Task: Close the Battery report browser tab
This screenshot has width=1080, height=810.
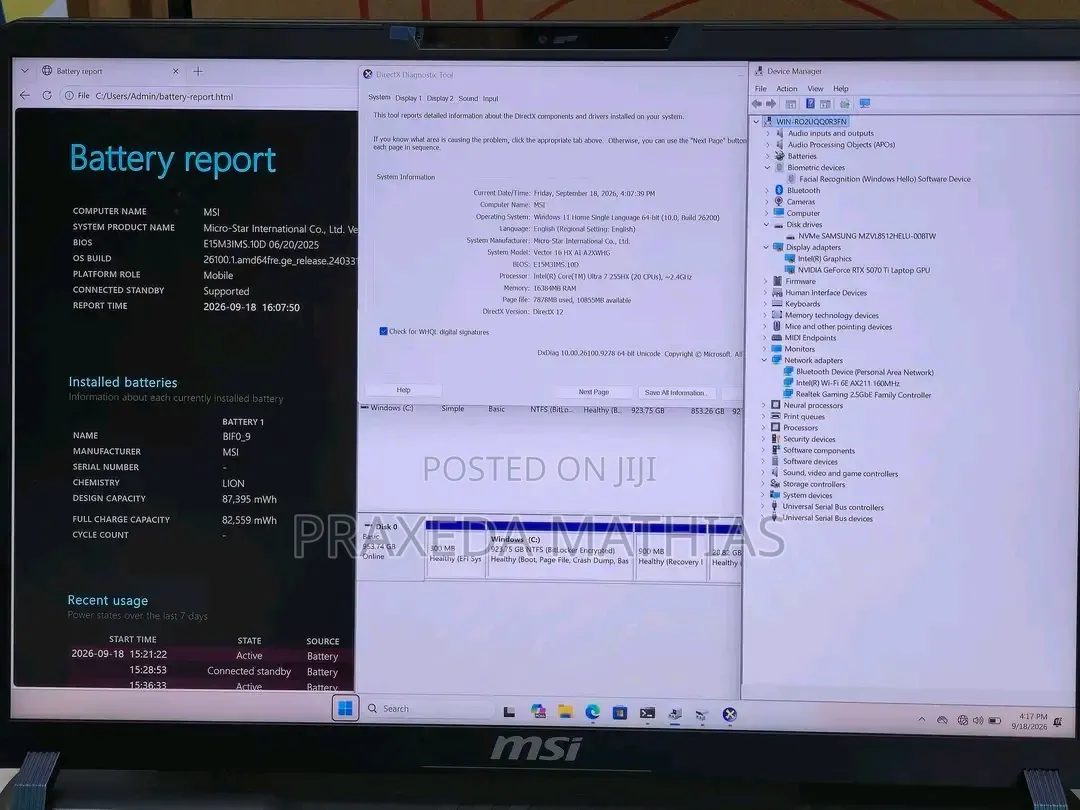Action: pos(176,71)
